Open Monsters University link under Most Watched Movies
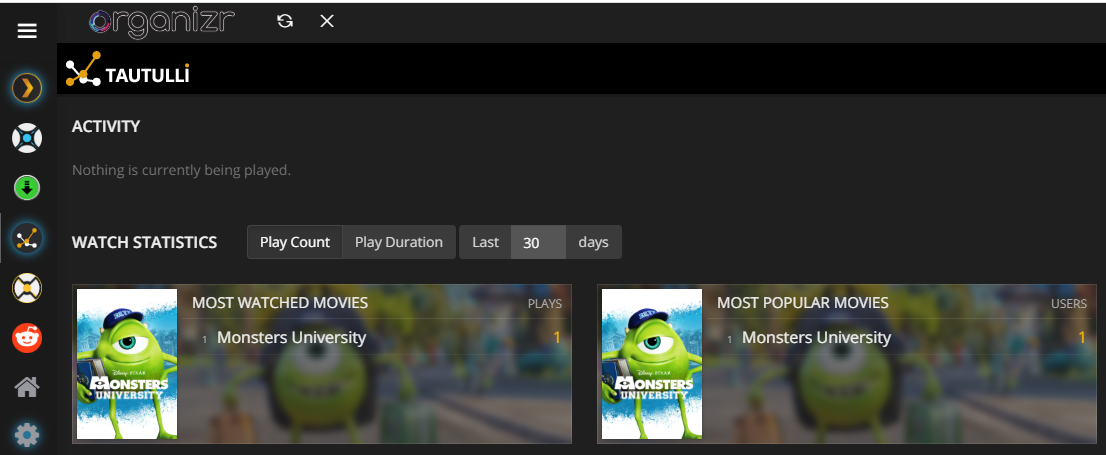 pos(291,338)
